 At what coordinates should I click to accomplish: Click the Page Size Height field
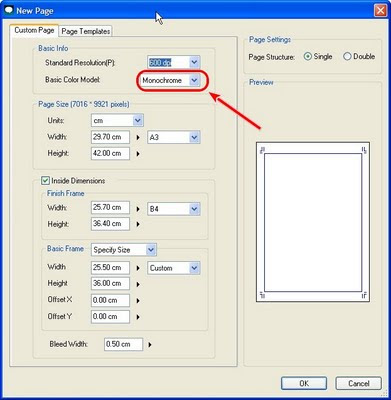point(110,153)
